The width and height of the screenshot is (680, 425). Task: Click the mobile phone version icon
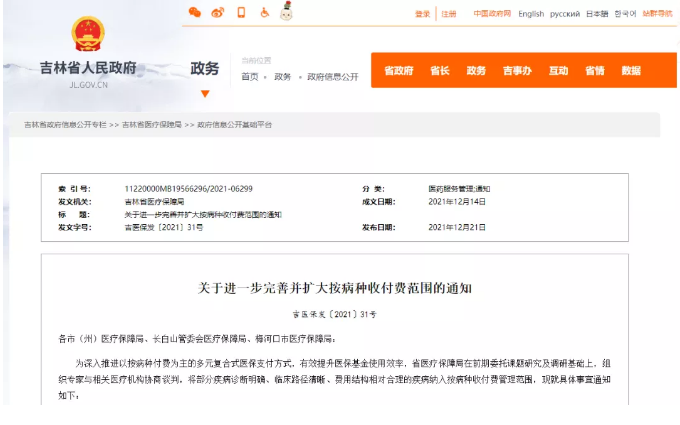click(241, 13)
